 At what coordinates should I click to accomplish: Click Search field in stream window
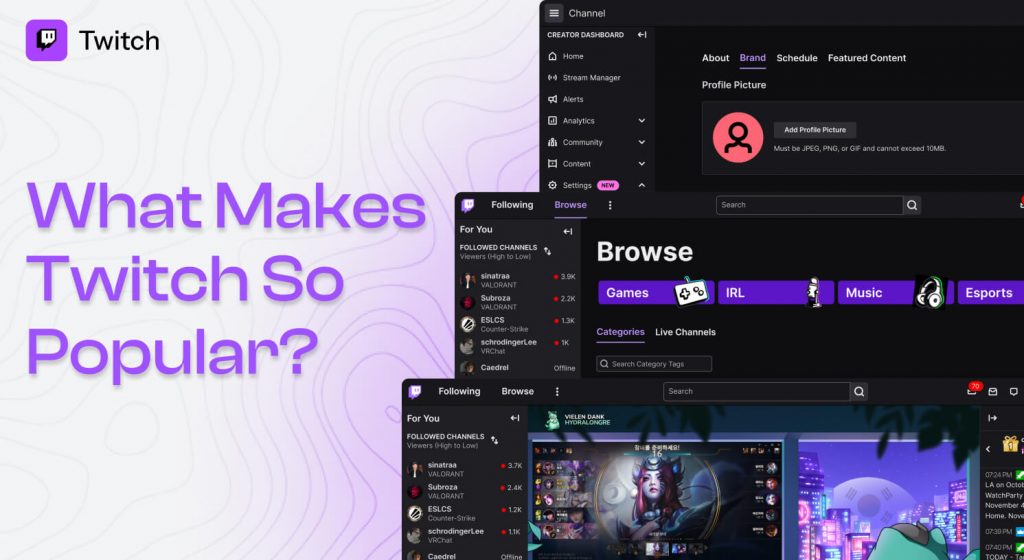point(756,392)
